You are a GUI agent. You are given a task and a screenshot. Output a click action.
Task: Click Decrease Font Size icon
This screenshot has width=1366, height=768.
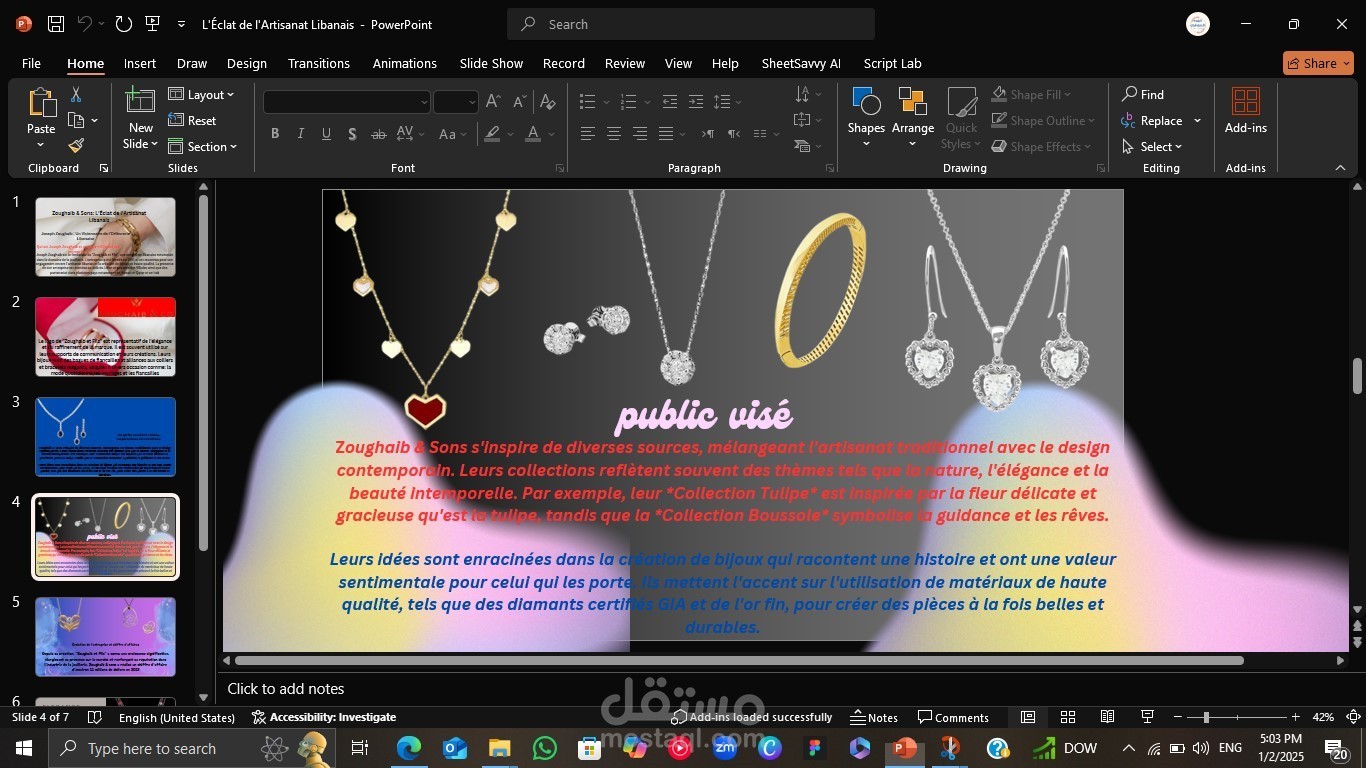(x=519, y=102)
